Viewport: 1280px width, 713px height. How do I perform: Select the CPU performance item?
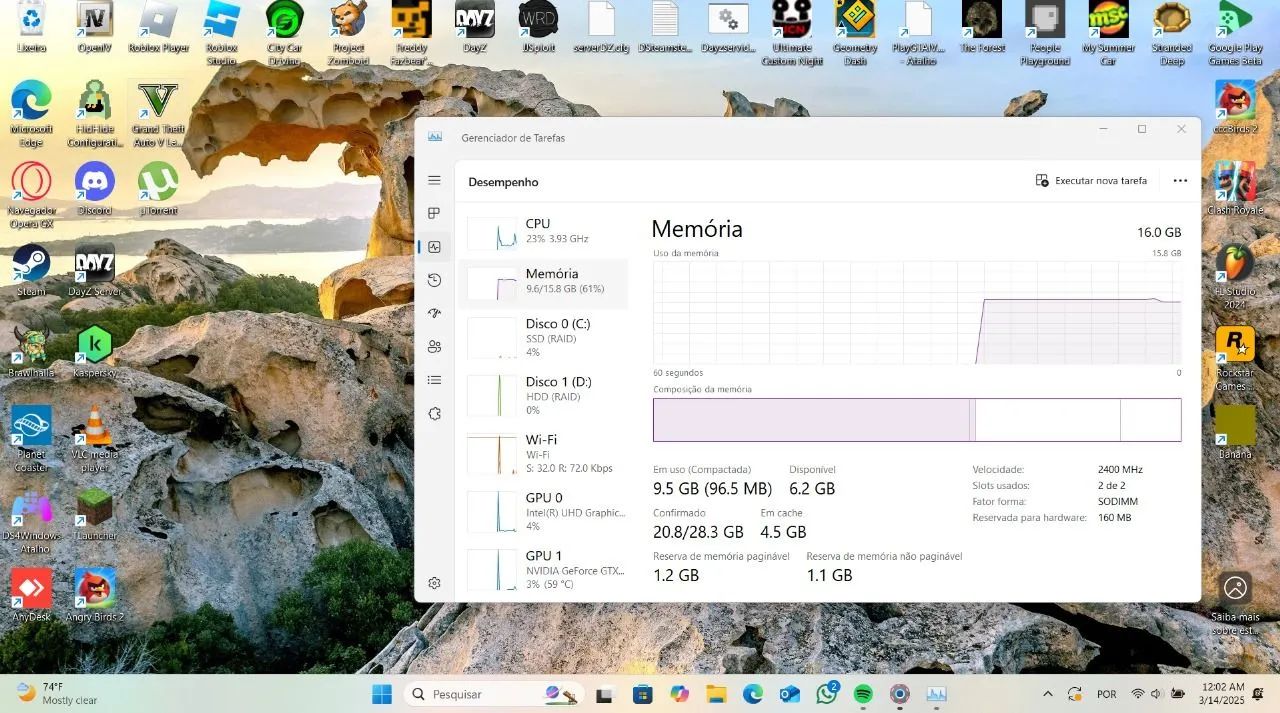coord(543,232)
